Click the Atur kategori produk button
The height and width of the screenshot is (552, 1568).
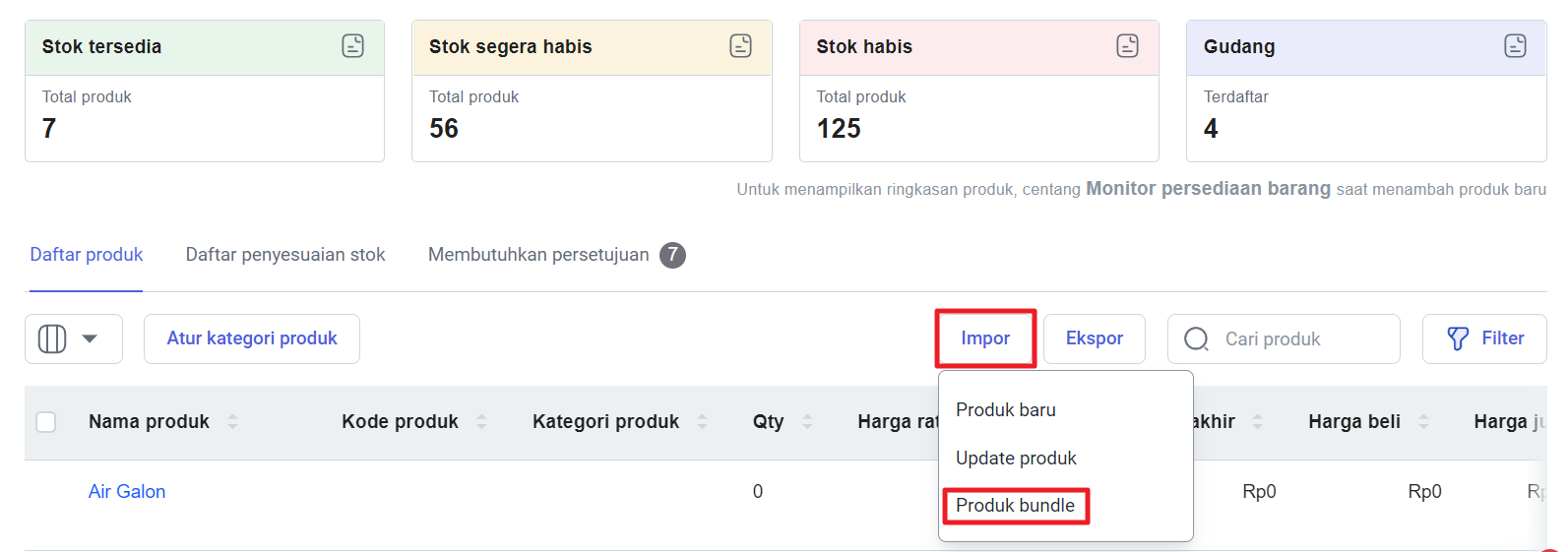point(252,338)
